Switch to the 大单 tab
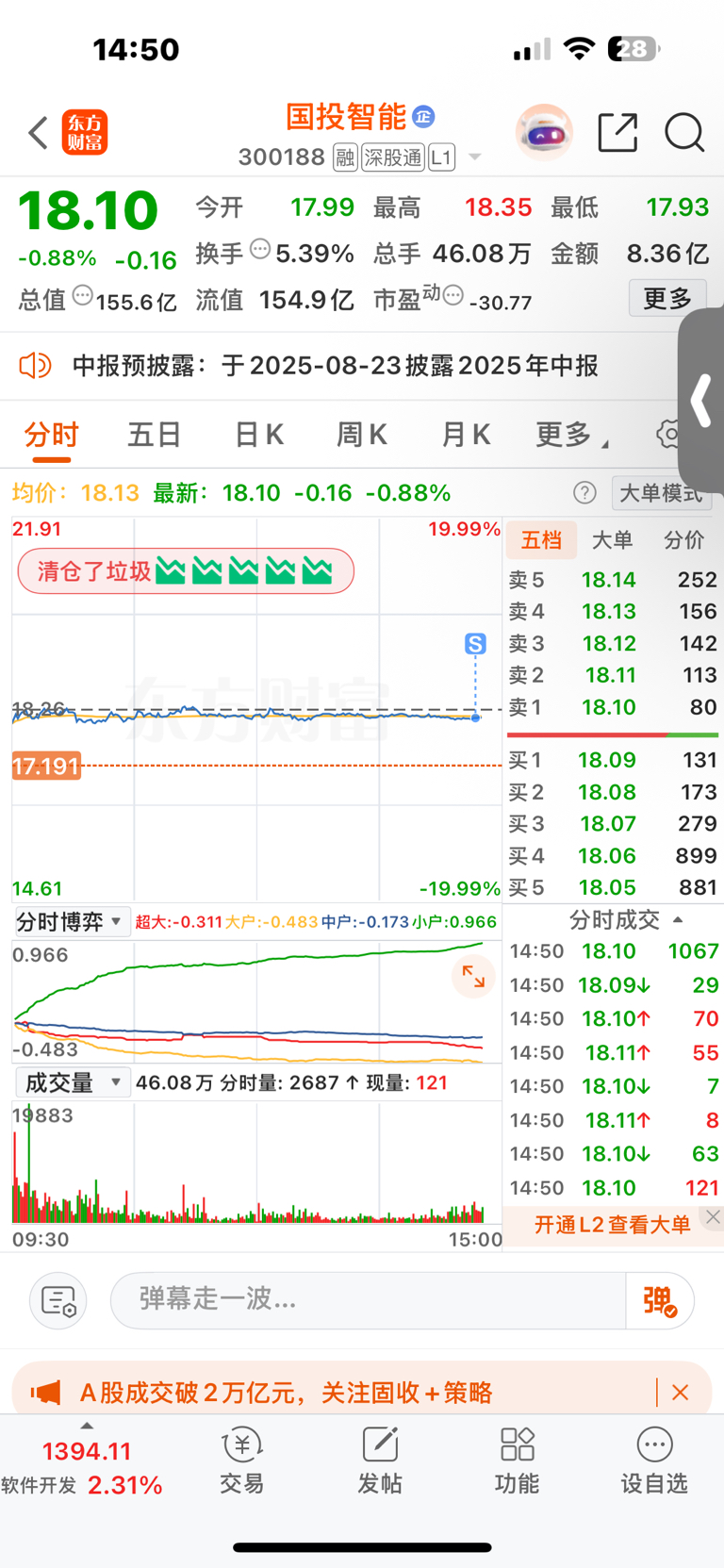Image resolution: width=724 pixels, height=1568 pixels. [612, 540]
